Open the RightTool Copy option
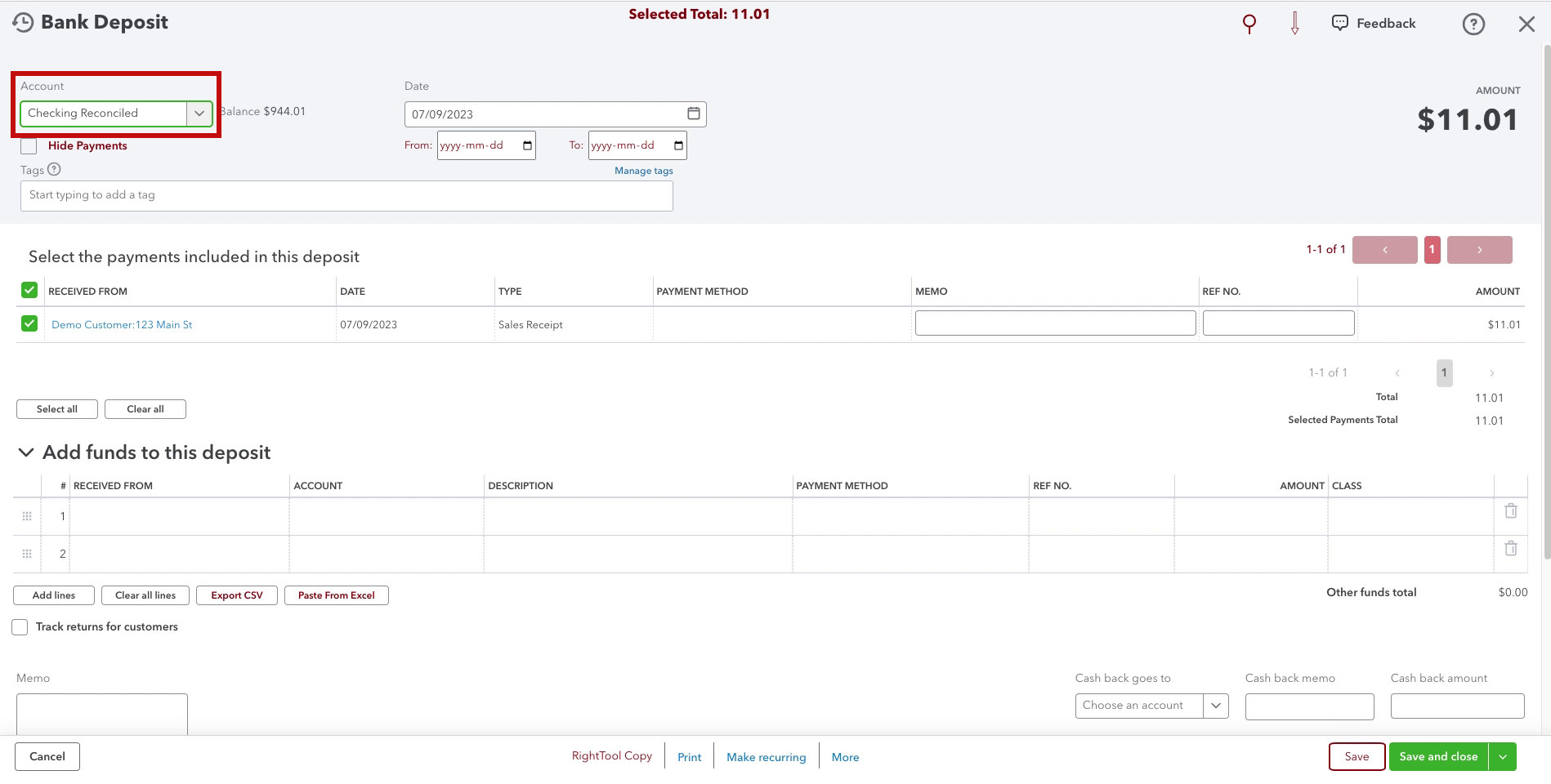1551x784 pixels. (x=612, y=756)
